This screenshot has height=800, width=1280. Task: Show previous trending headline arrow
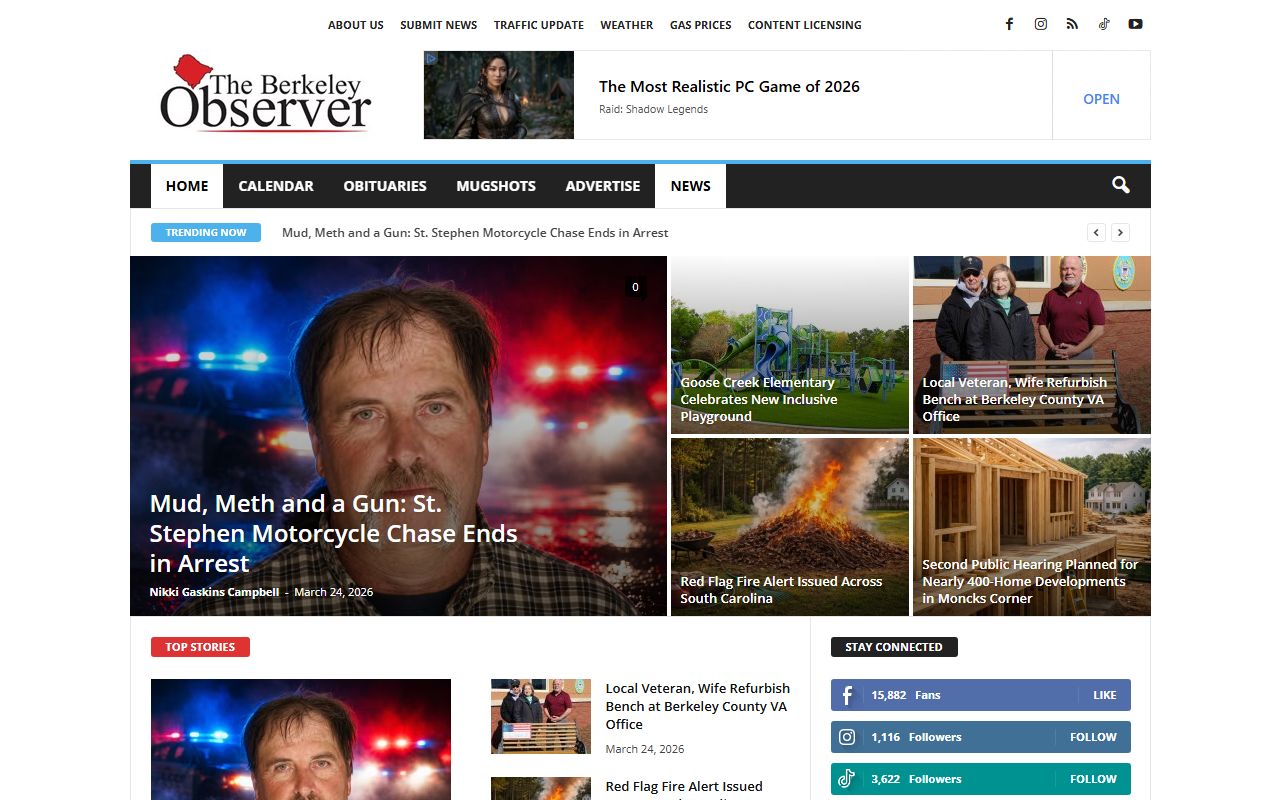(x=1097, y=232)
